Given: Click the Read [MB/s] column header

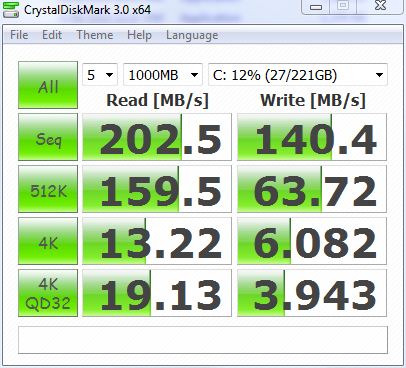Looking at the screenshot, I should pos(157,100).
